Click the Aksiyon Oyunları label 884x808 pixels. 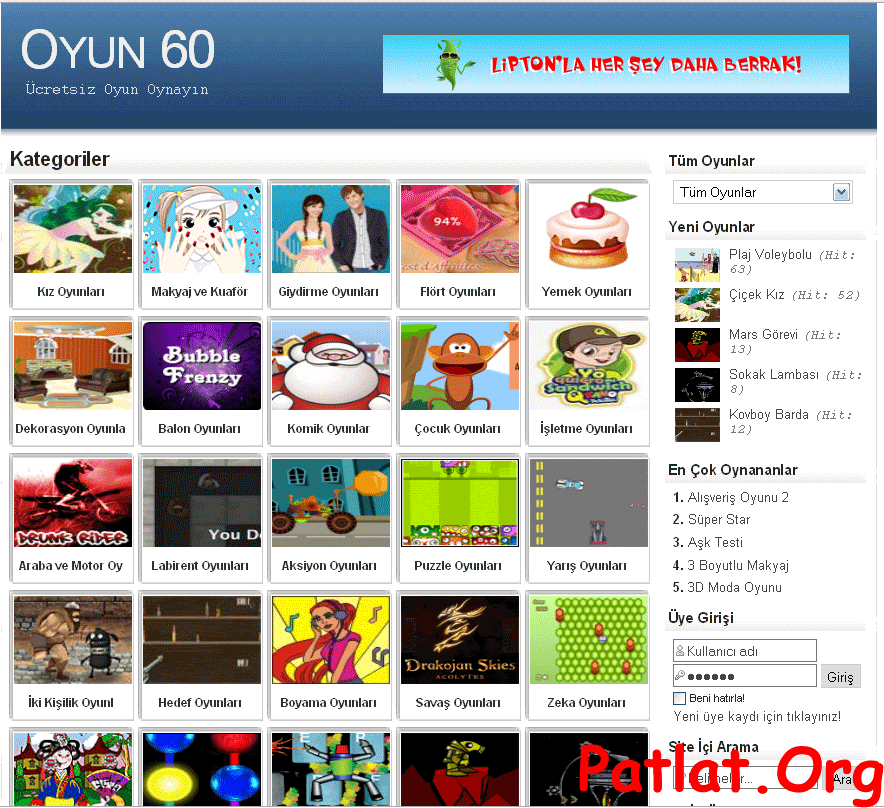[x=329, y=566]
